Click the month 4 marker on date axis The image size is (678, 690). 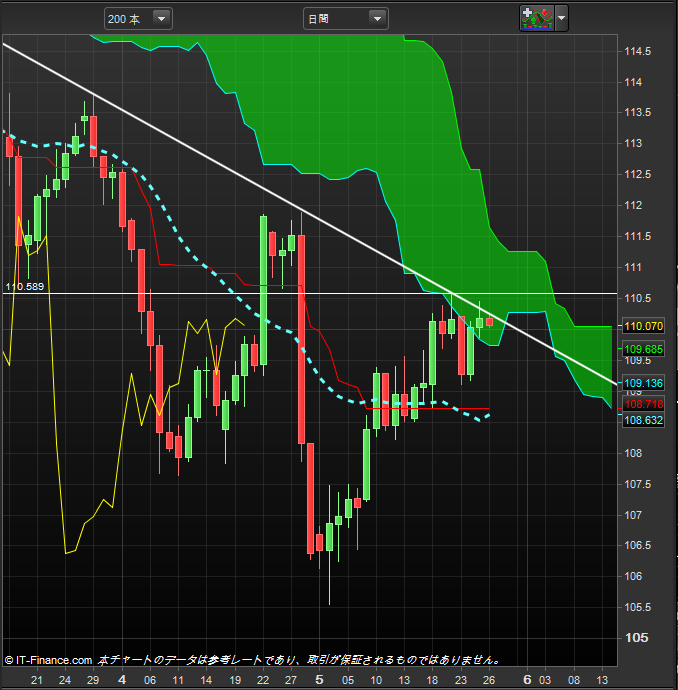[122, 680]
